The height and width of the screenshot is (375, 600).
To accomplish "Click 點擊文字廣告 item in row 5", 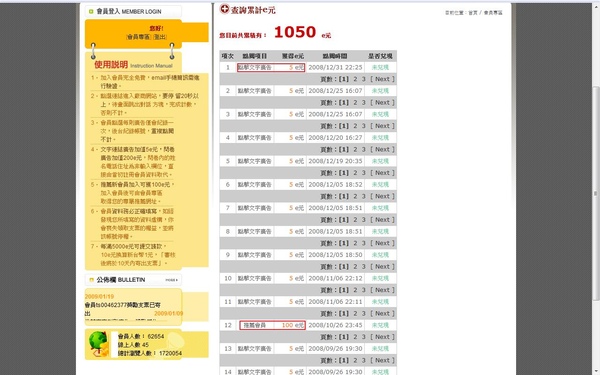I will tap(254, 161).
